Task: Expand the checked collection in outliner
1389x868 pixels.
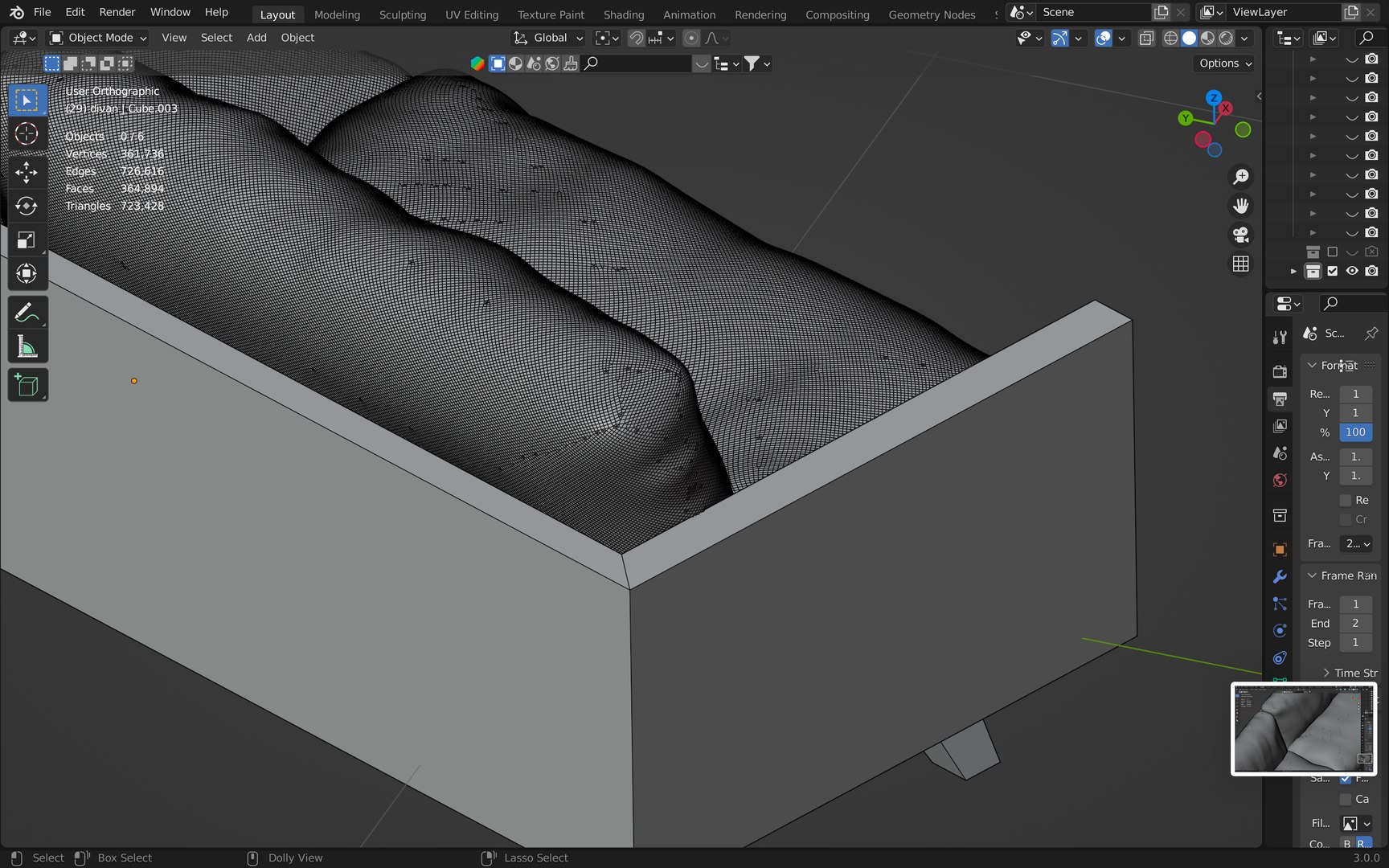Action: click(x=1293, y=271)
